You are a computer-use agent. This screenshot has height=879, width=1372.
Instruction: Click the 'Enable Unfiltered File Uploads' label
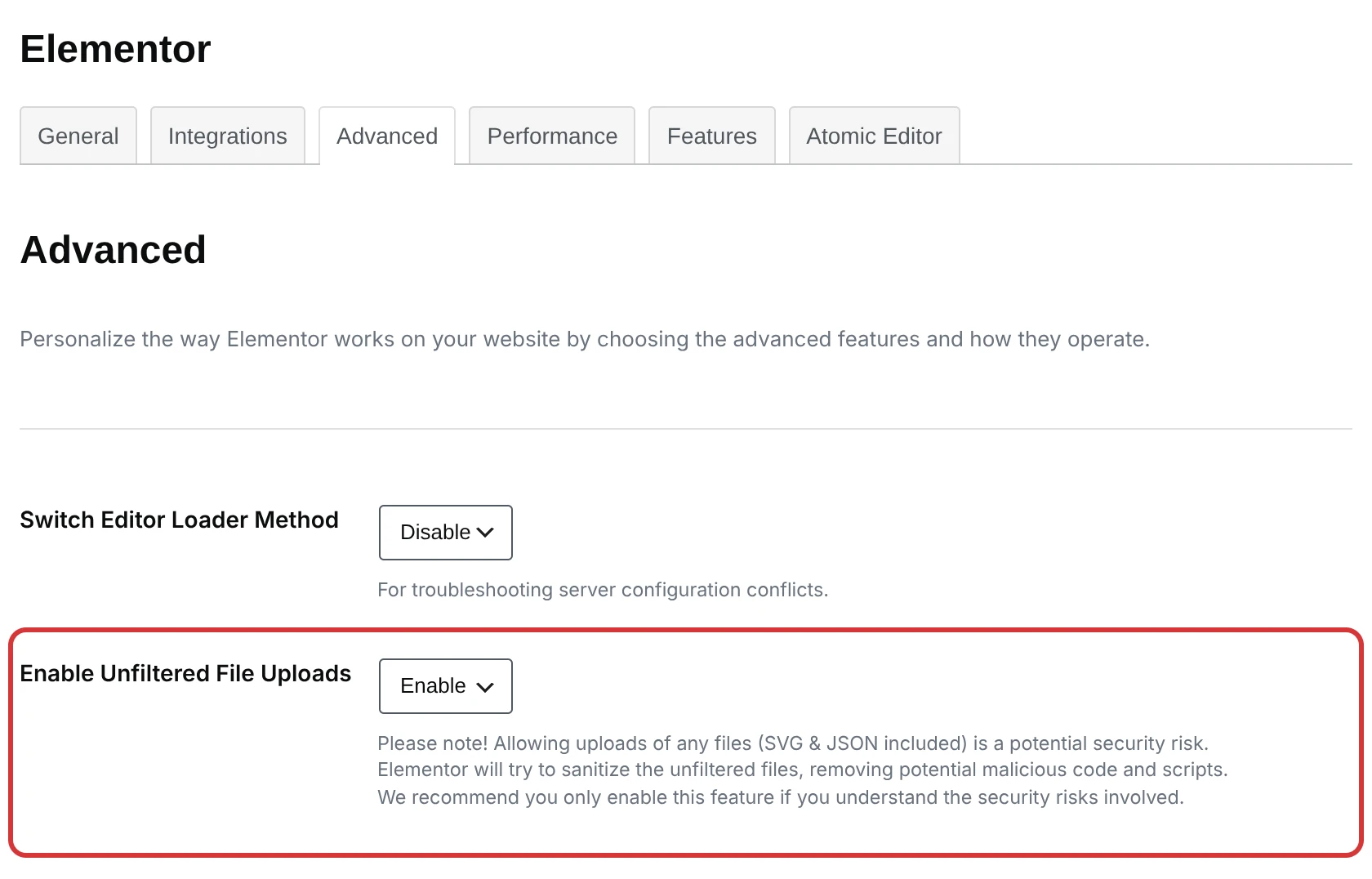point(185,673)
